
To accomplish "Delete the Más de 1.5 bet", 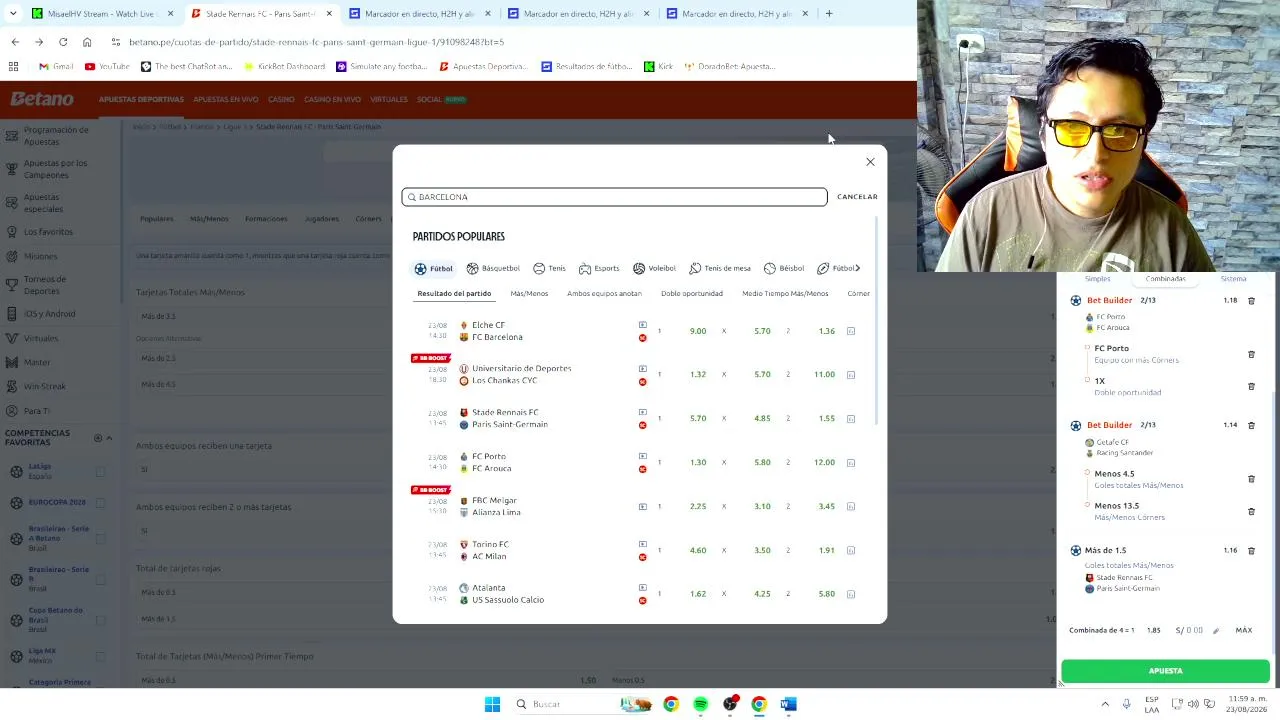I will 1251,550.
